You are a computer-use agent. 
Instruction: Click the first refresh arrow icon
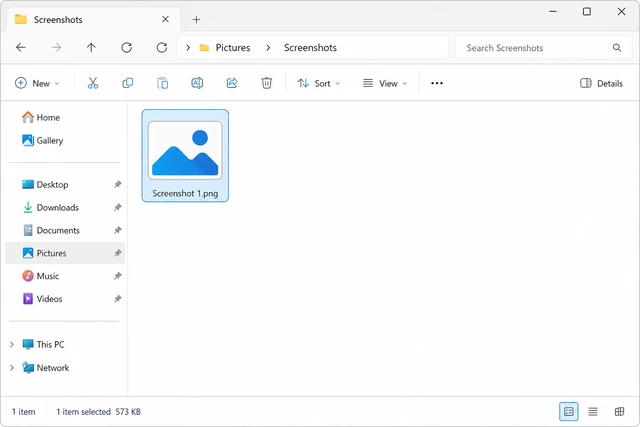click(x=127, y=48)
